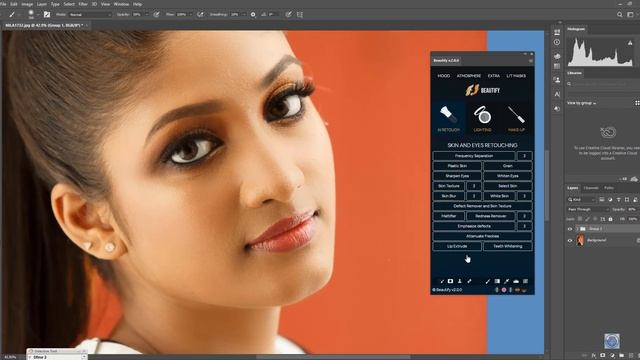640x360 pixels.
Task: Click the layer Opacity value field
Action: (633, 209)
